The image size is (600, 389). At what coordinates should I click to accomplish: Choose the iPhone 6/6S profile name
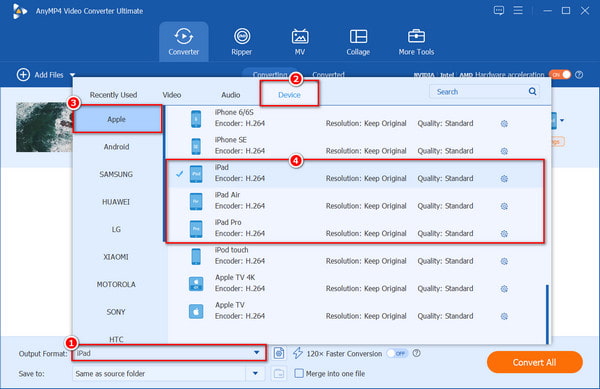coord(234,112)
